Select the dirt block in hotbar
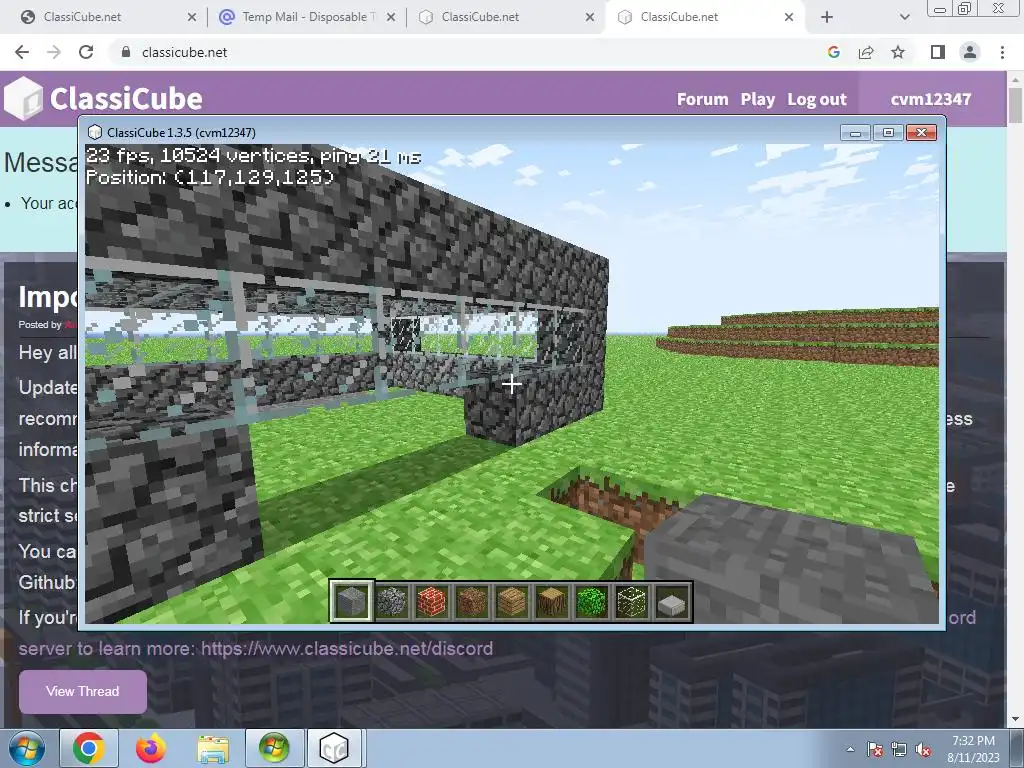Image resolution: width=1024 pixels, height=768 pixels. pos(472,601)
